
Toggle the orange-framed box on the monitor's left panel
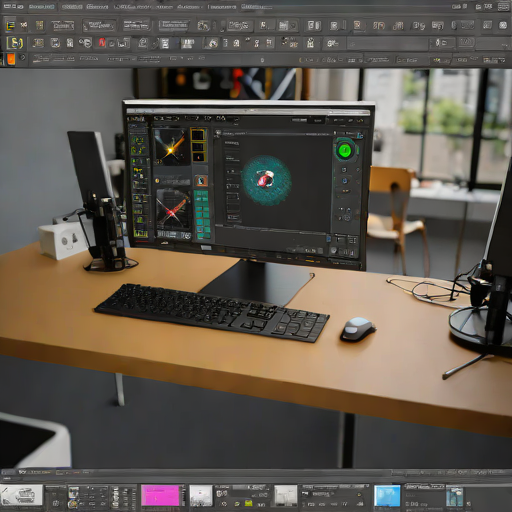(x=201, y=181)
